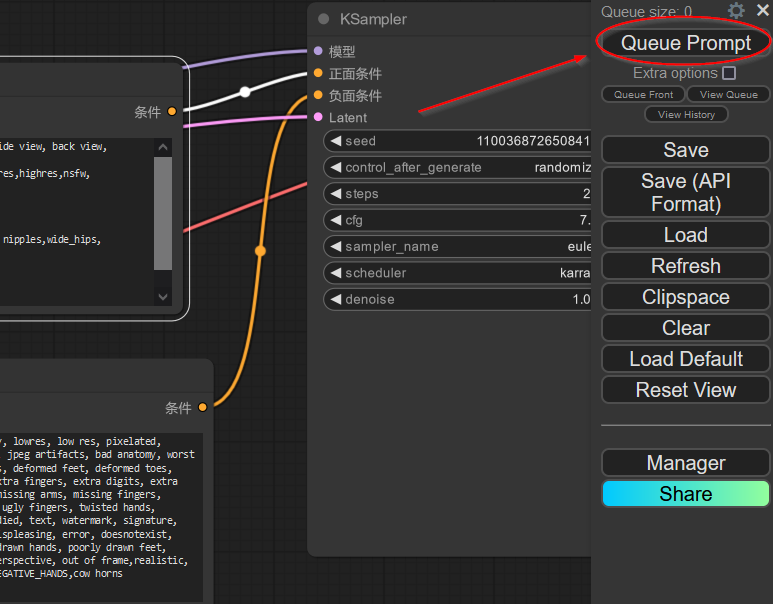Viewport: 773px width, 604px height.
Task: Open View Queue list
Action: click(x=728, y=94)
